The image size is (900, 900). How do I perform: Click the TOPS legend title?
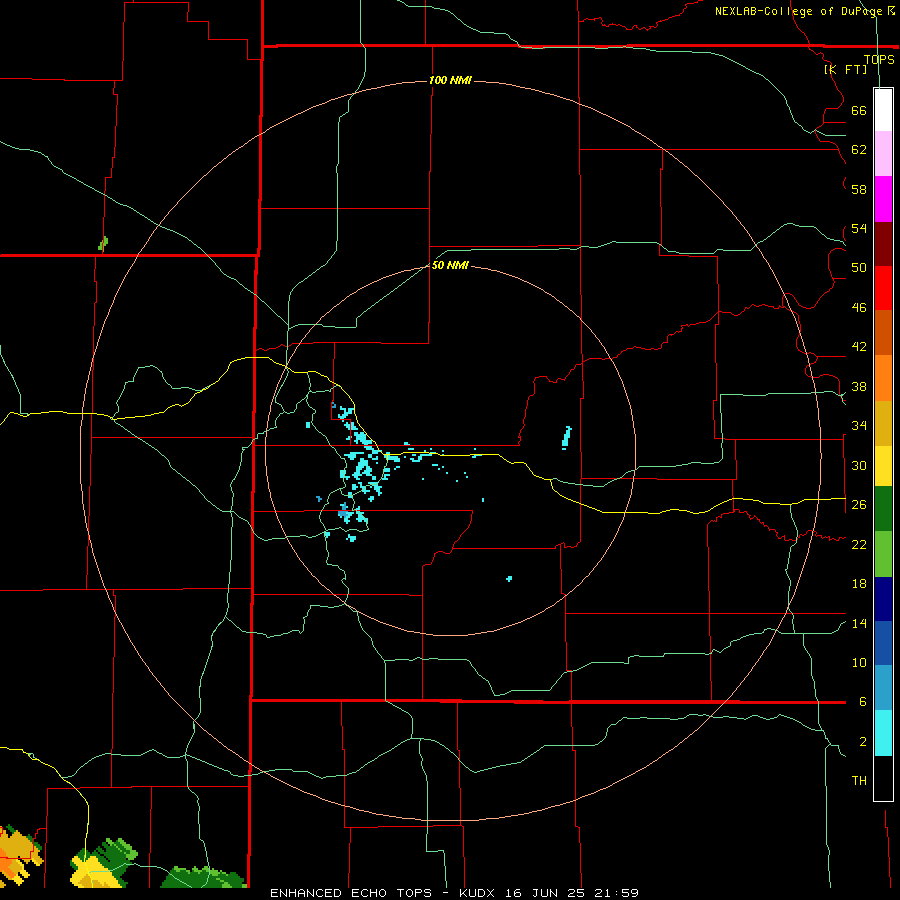(x=879, y=59)
